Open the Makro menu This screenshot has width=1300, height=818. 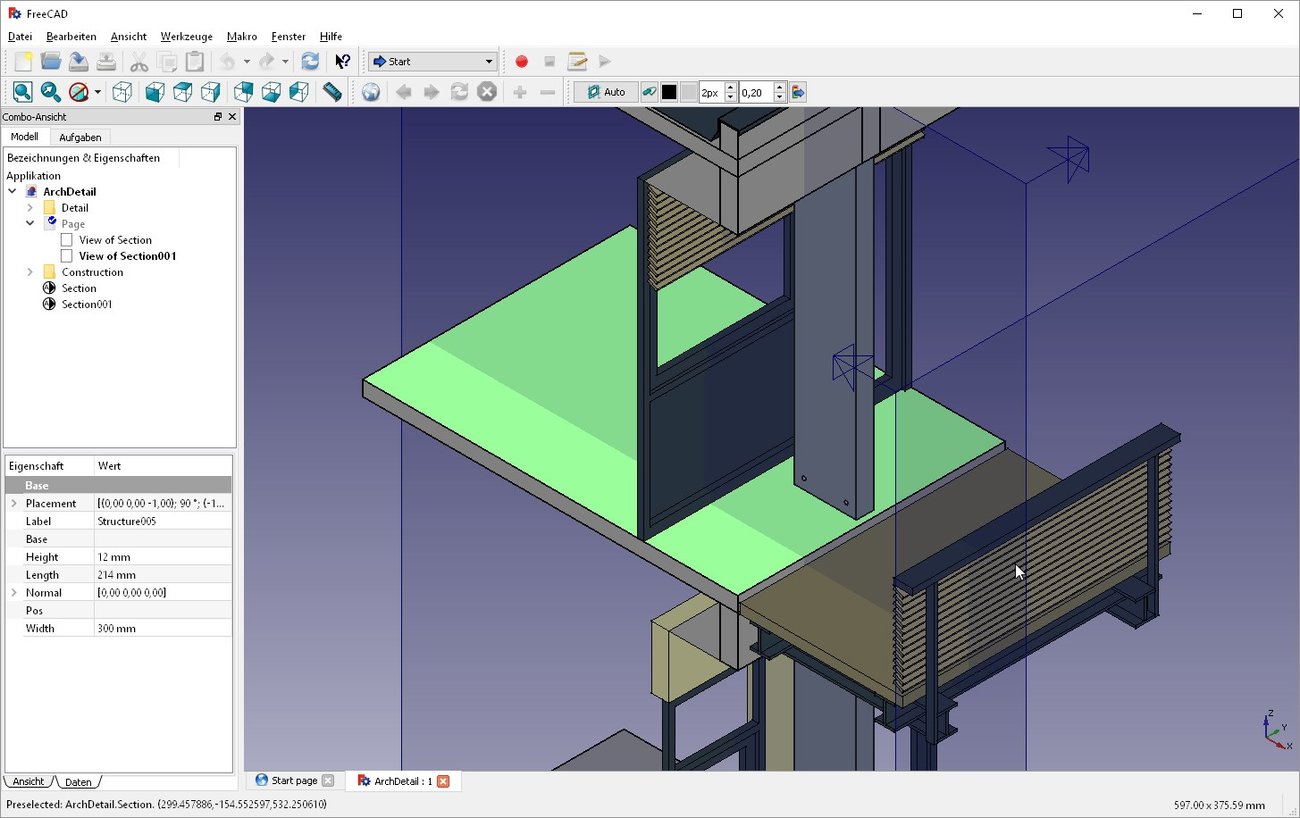pos(241,36)
